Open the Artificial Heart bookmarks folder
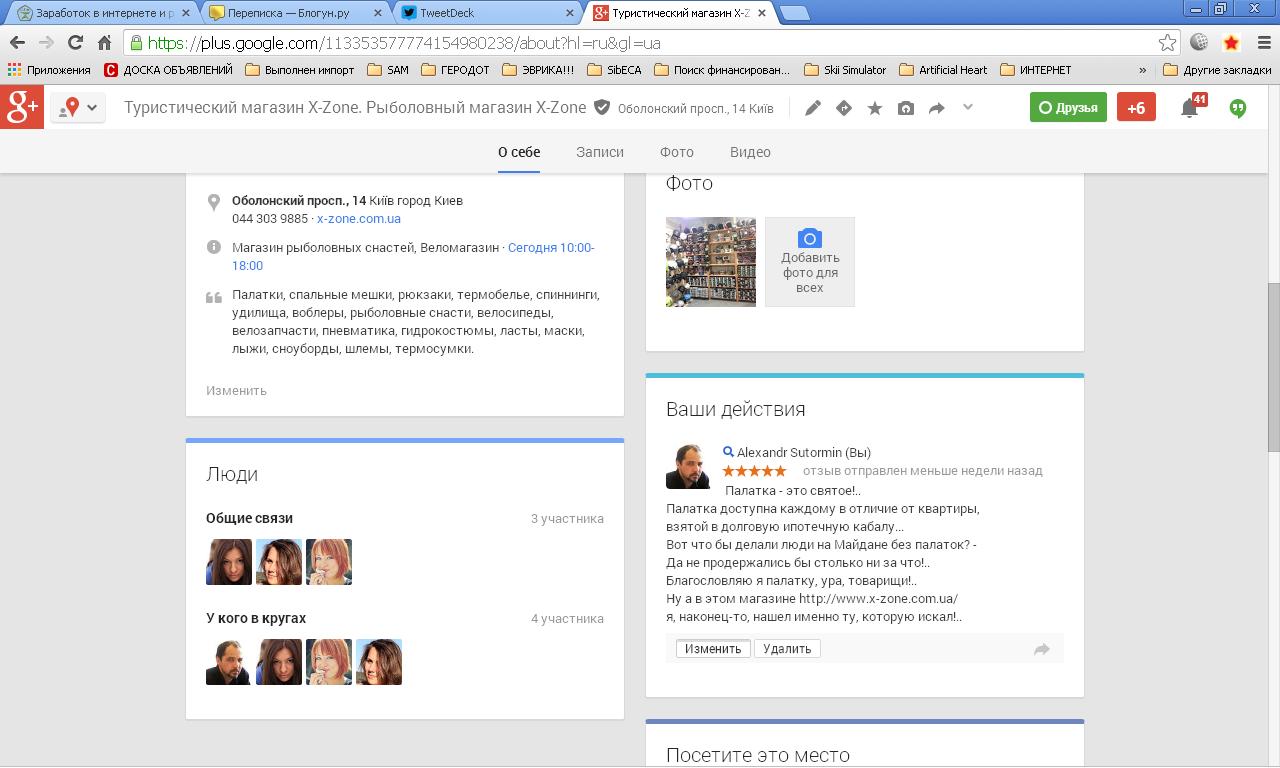Image resolution: width=1280 pixels, height=768 pixels. [944, 70]
